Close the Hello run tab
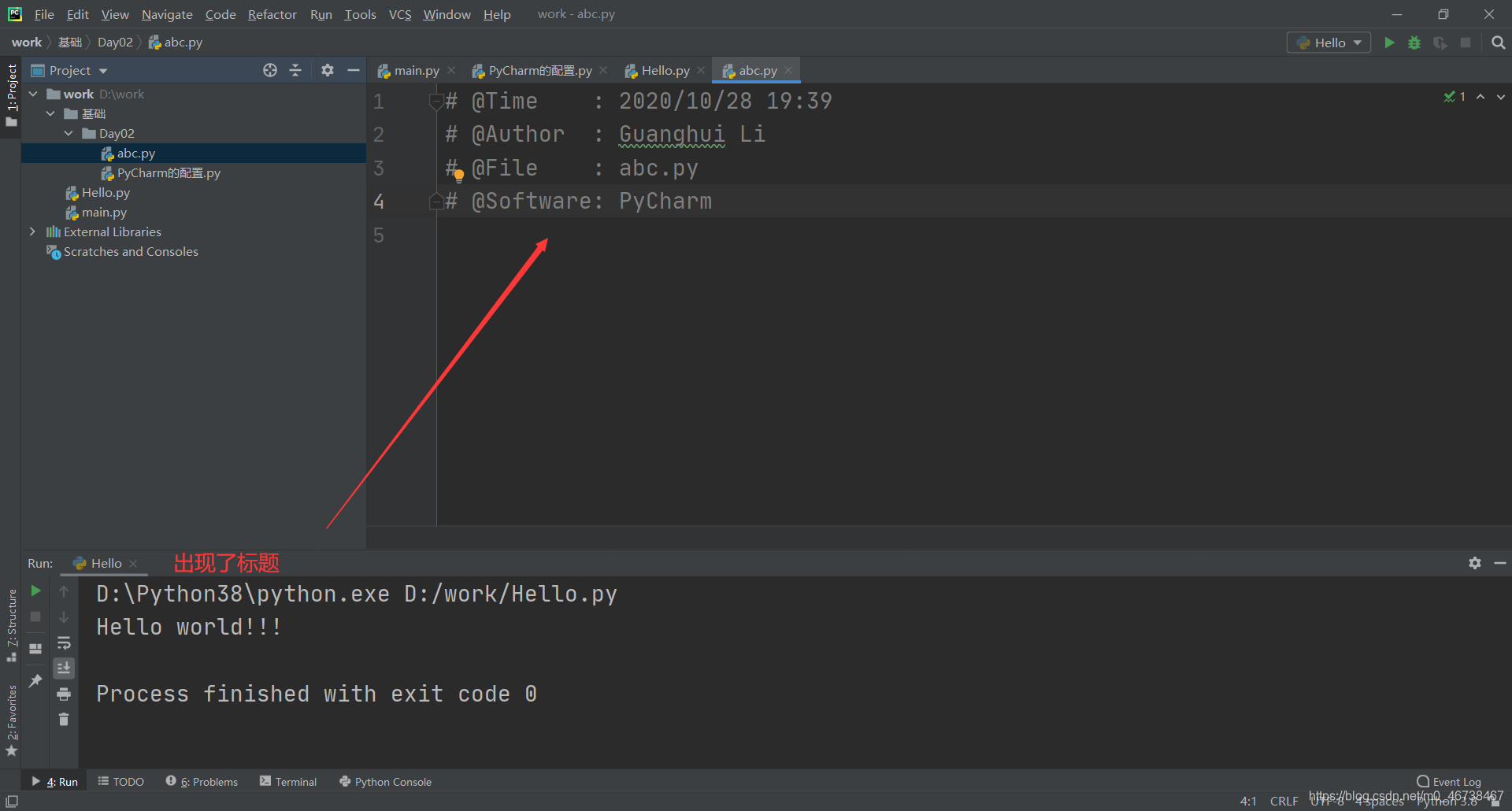The height and width of the screenshot is (811, 1512). tap(133, 563)
